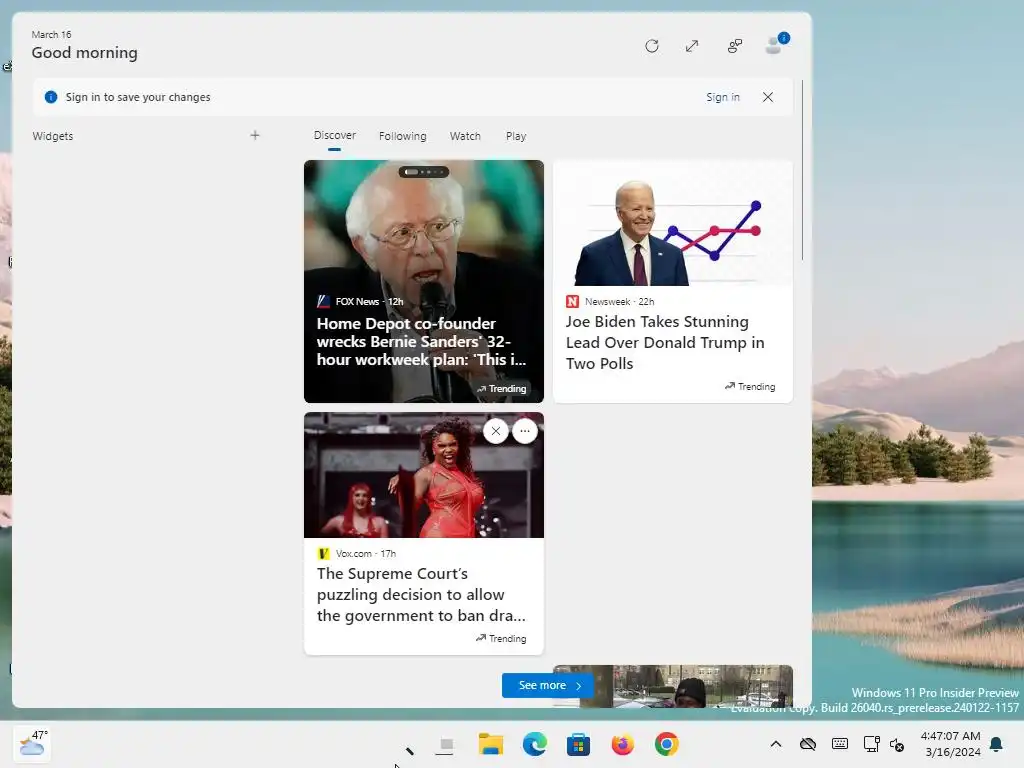Click the FOX News source label
Viewport: 1024px width, 768px height.
(x=357, y=301)
